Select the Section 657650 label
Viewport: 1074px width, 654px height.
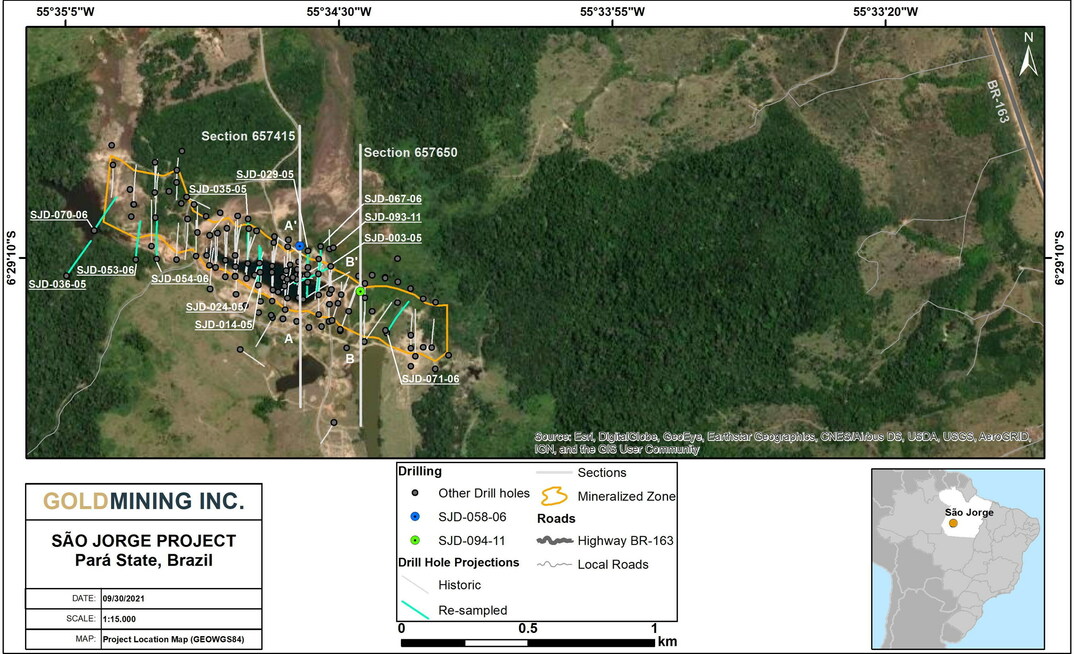[411, 153]
